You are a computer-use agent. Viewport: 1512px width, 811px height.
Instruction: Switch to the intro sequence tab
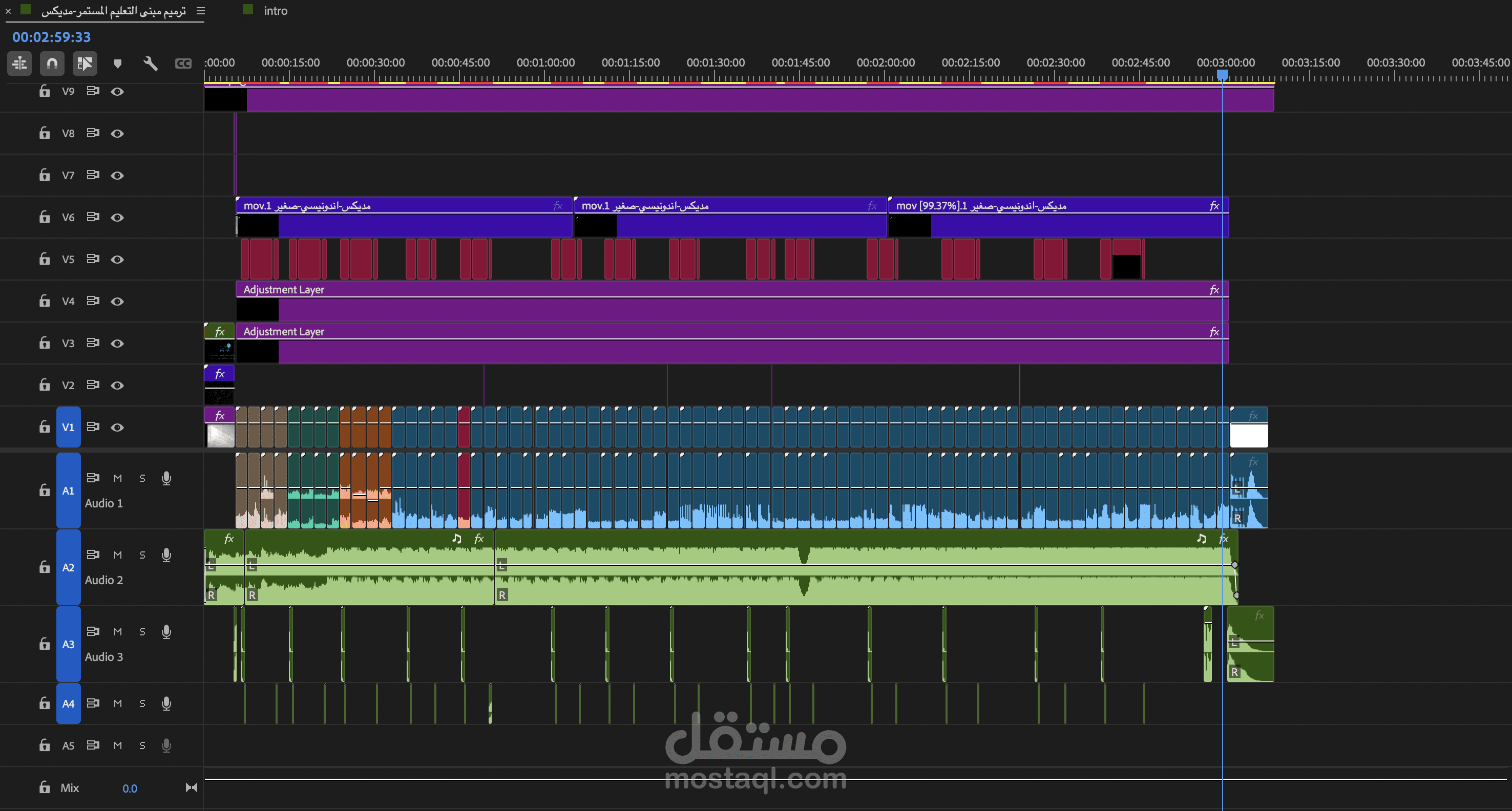275,11
